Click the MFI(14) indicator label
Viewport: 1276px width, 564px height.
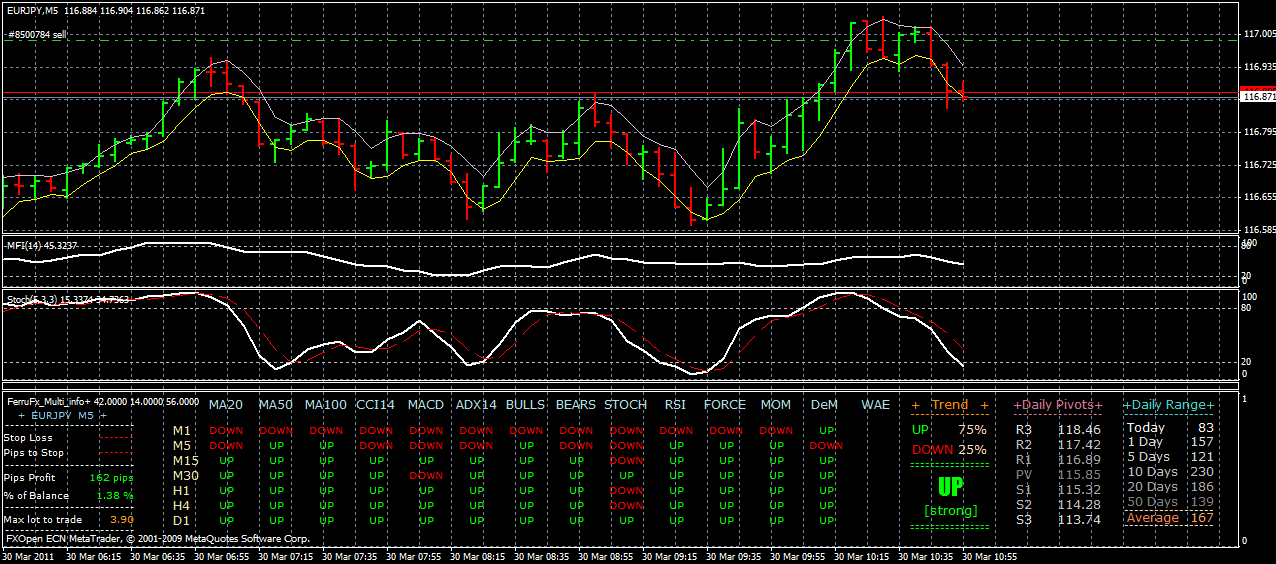(42, 245)
